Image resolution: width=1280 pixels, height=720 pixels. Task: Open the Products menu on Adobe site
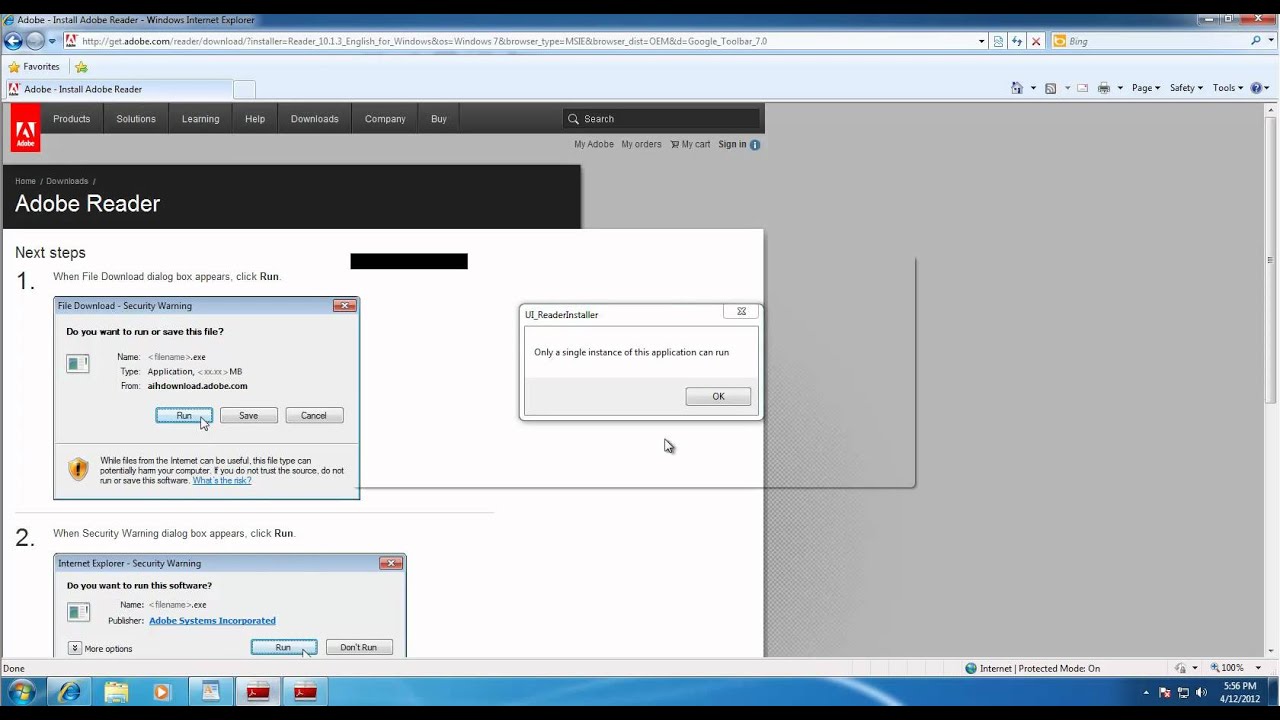(x=72, y=119)
